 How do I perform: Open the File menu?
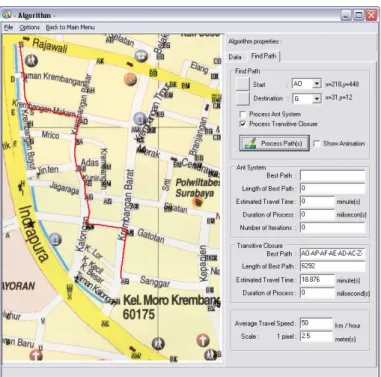click(x=8, y=27)
